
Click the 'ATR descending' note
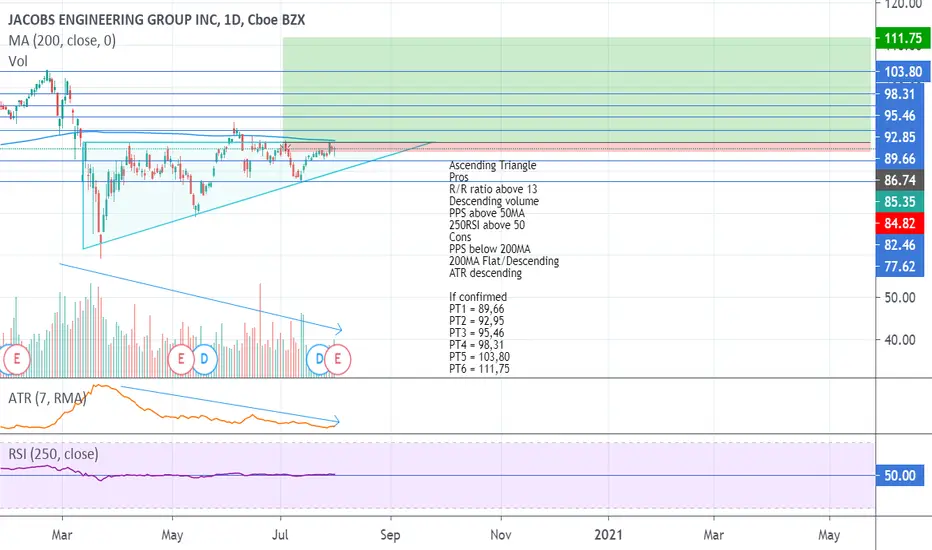486,273
